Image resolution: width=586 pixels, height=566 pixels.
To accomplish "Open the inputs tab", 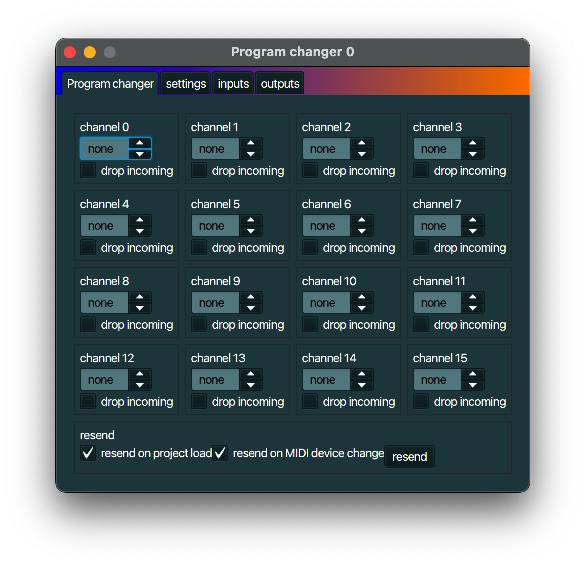I will 233,83.
